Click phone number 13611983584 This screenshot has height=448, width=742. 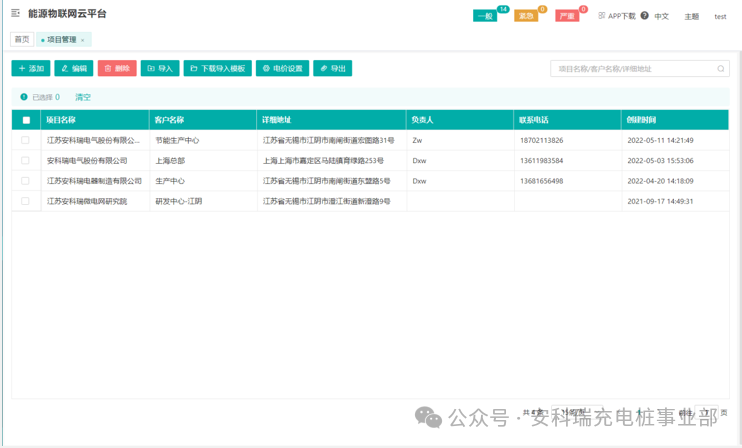[541, 160]
